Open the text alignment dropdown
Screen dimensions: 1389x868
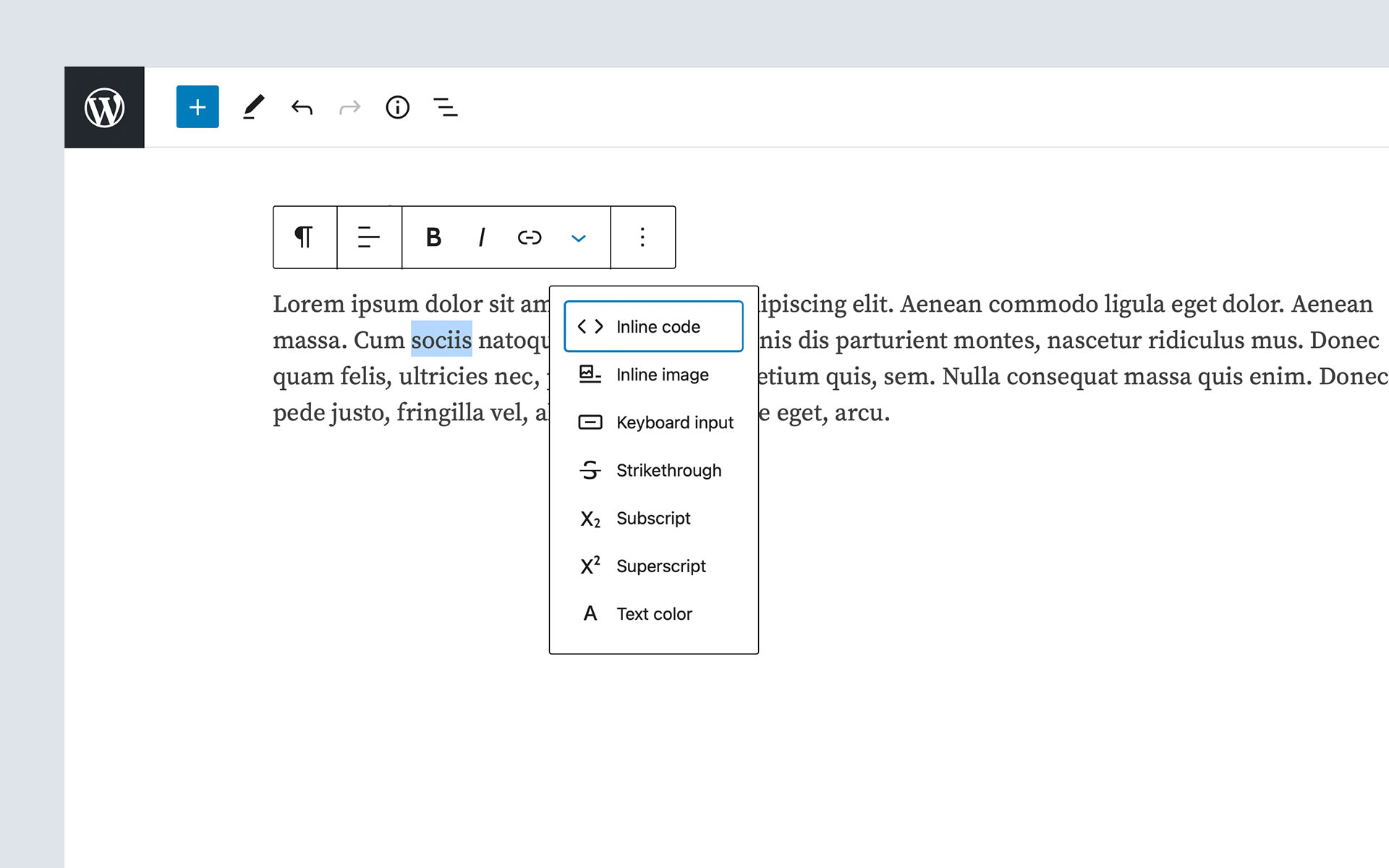pos(369,237)
